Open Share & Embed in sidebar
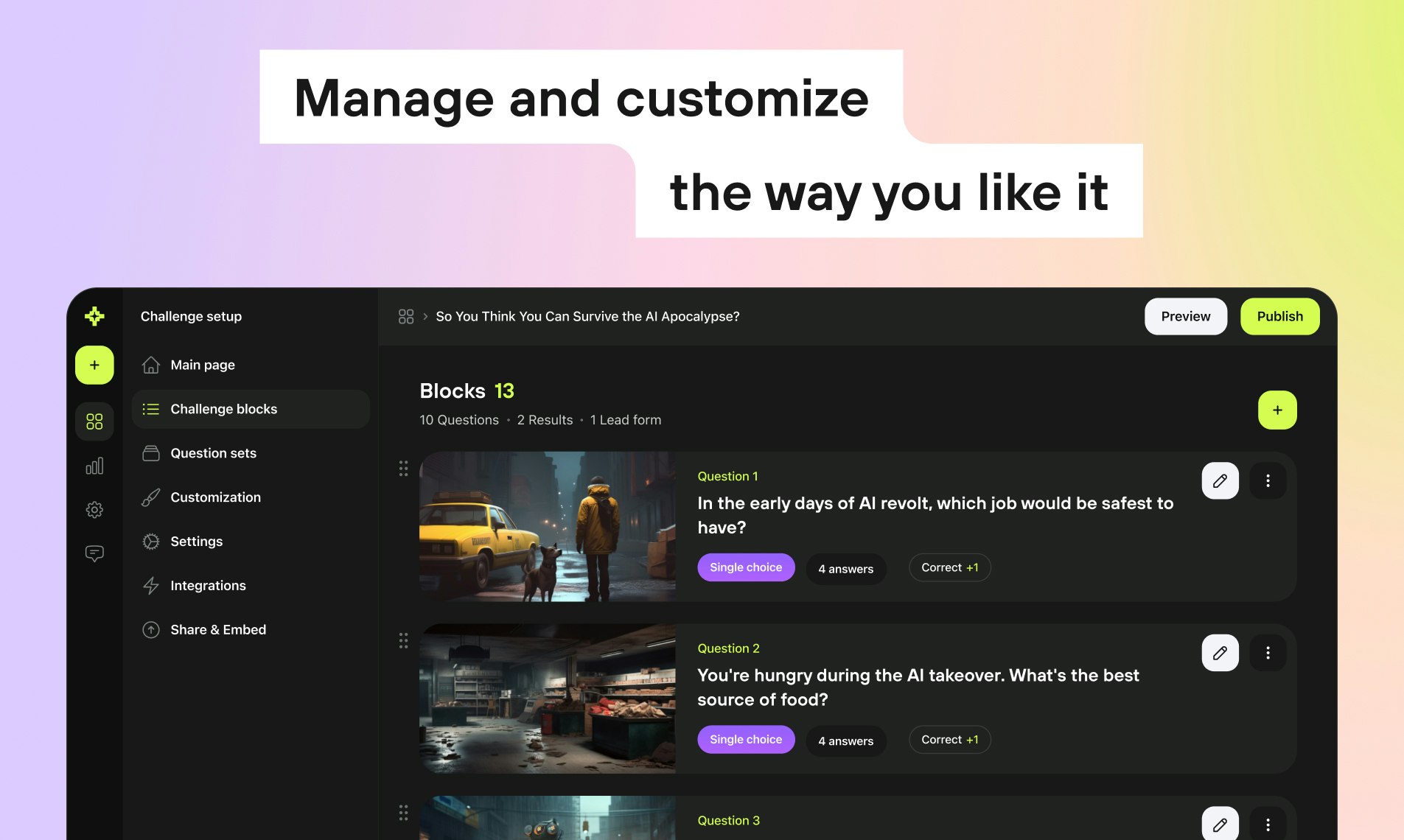 [251, 630]
